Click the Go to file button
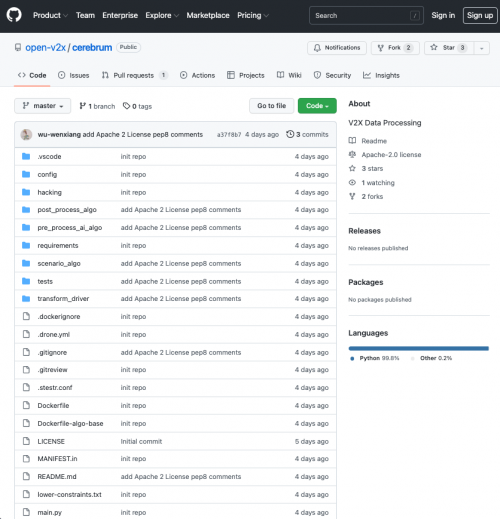Image resolution: width=500 pixels, height=519 pixels. tap(271, 106)
